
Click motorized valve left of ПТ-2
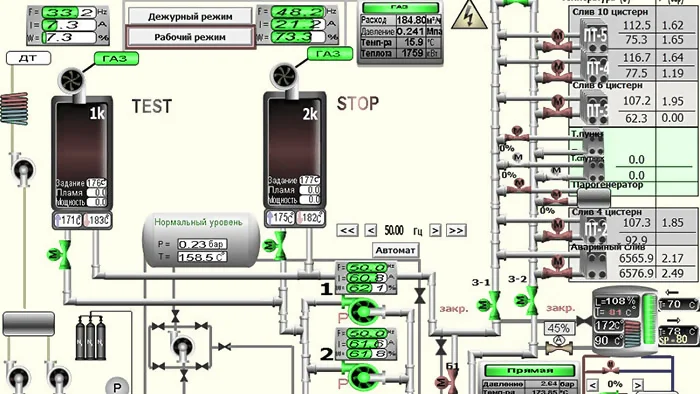coord(558,230)
